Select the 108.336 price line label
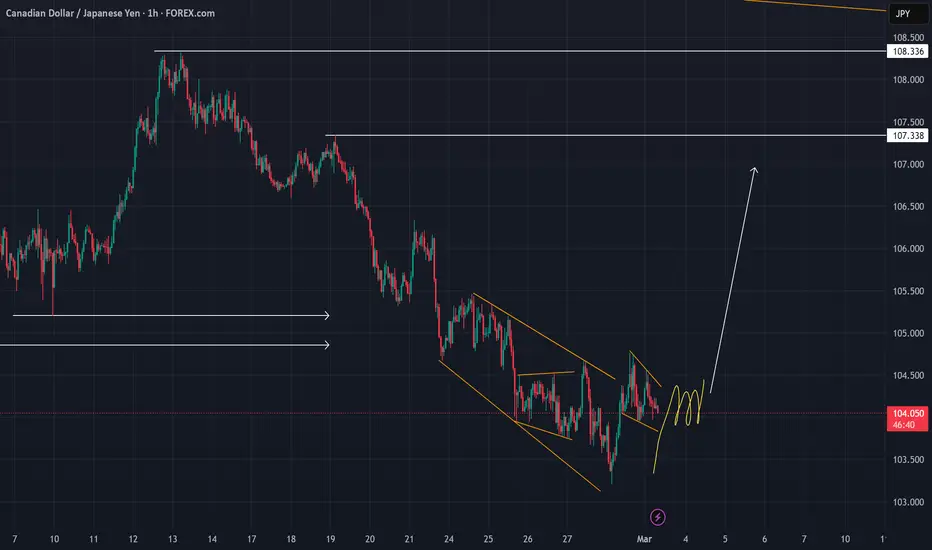 click(908, 51)
